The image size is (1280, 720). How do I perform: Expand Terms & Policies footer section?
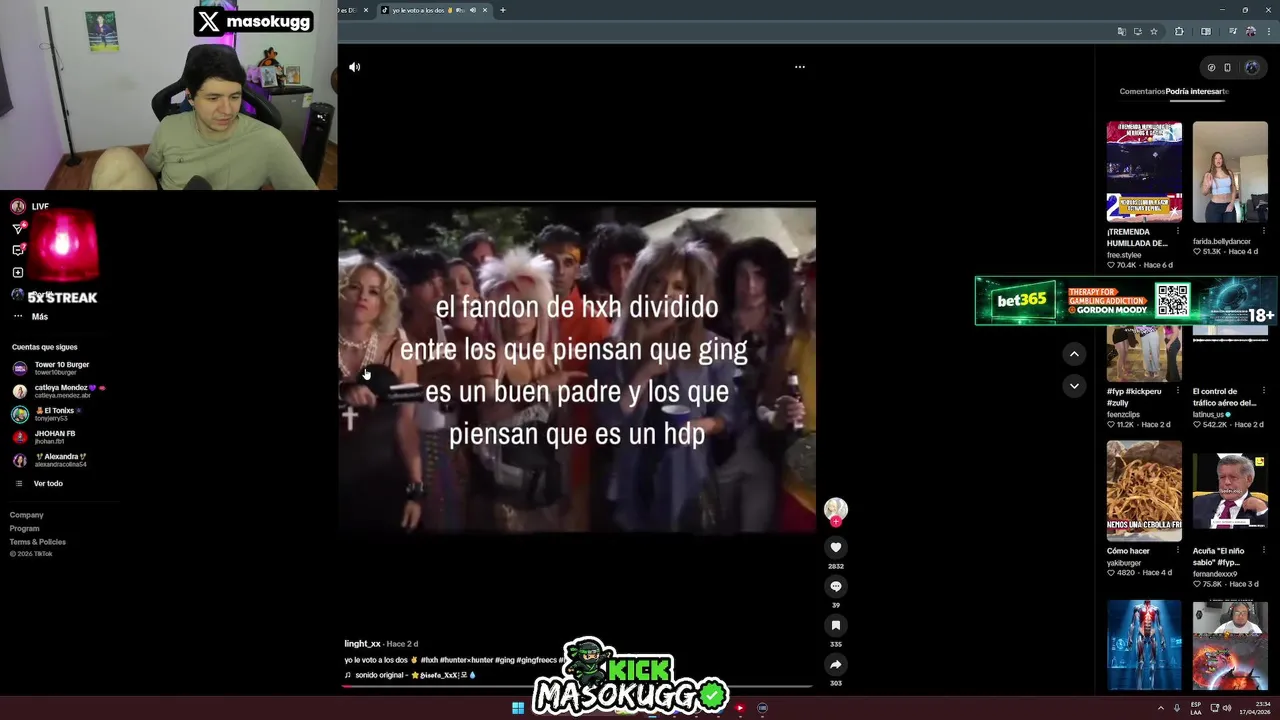(38, 542)
